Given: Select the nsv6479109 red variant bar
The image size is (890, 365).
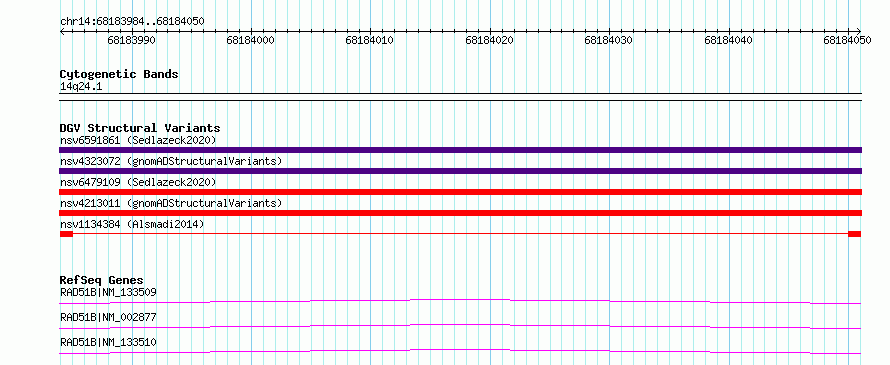Looking at the screenshot, I should 460,192.
